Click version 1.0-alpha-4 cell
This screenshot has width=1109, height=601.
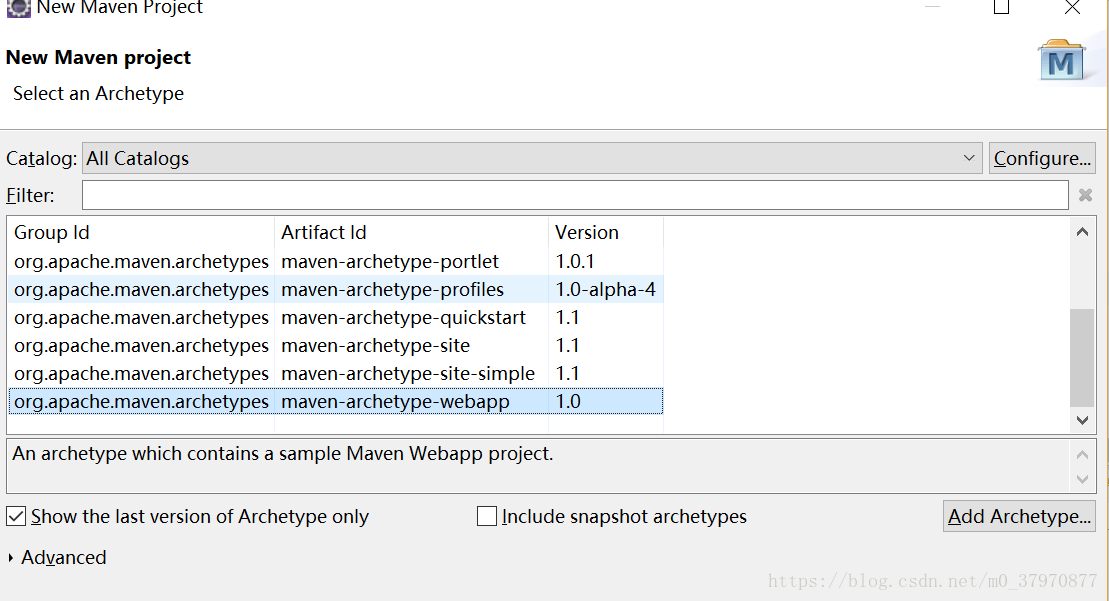[x=605, y=290]
